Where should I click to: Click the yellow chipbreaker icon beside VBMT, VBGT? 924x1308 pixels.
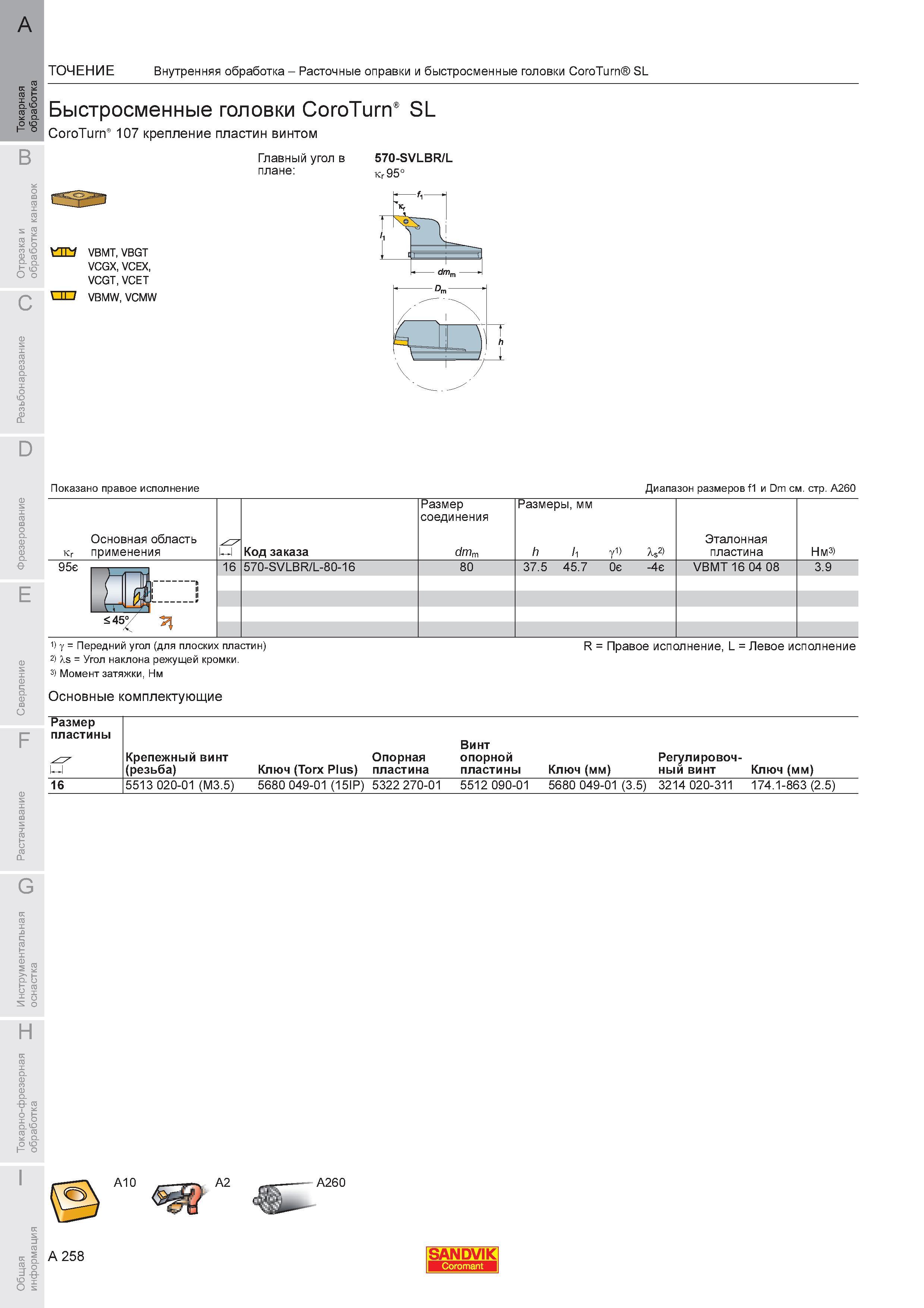(x=63, y=252)
